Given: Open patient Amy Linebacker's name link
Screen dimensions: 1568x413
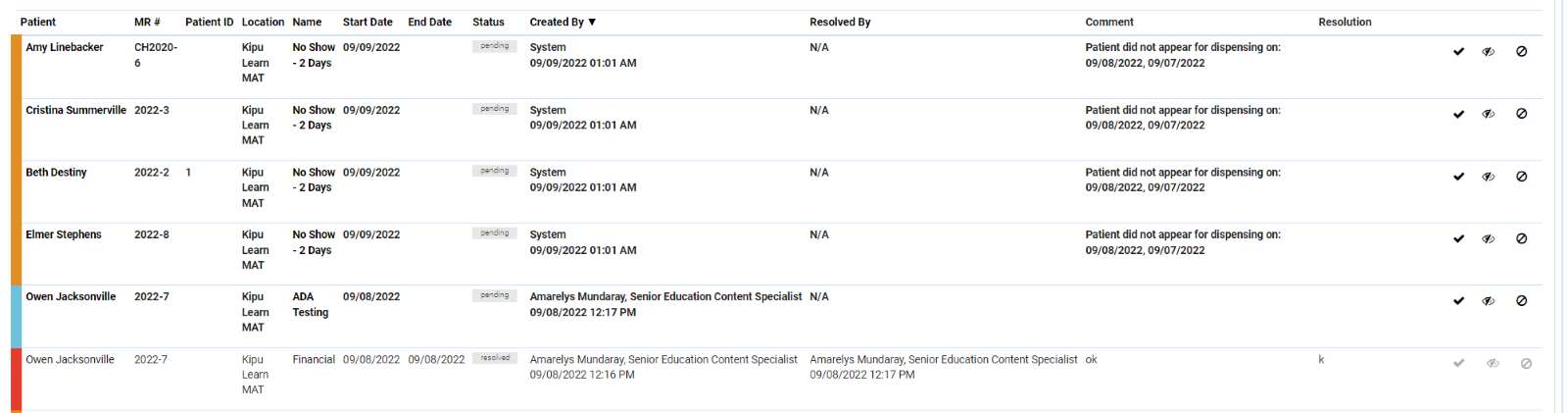Looking at the screenshot, I should click(65, 47).
